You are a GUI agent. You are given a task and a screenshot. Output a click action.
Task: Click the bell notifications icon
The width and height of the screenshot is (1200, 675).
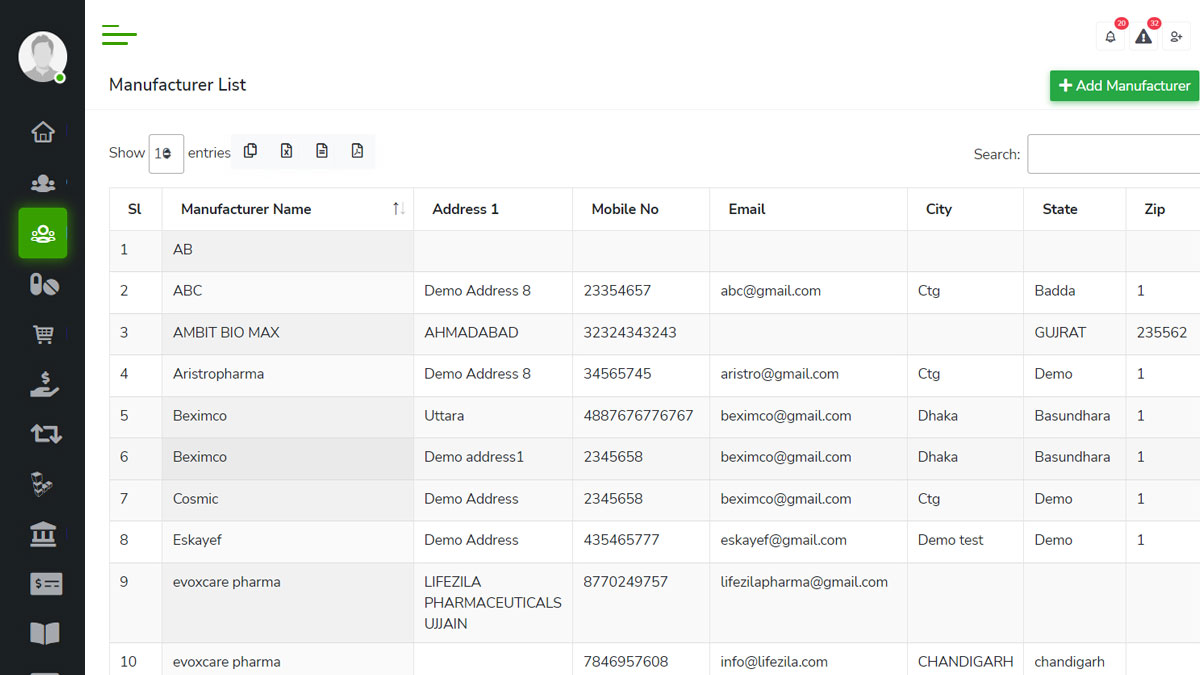coord(1110,37)
